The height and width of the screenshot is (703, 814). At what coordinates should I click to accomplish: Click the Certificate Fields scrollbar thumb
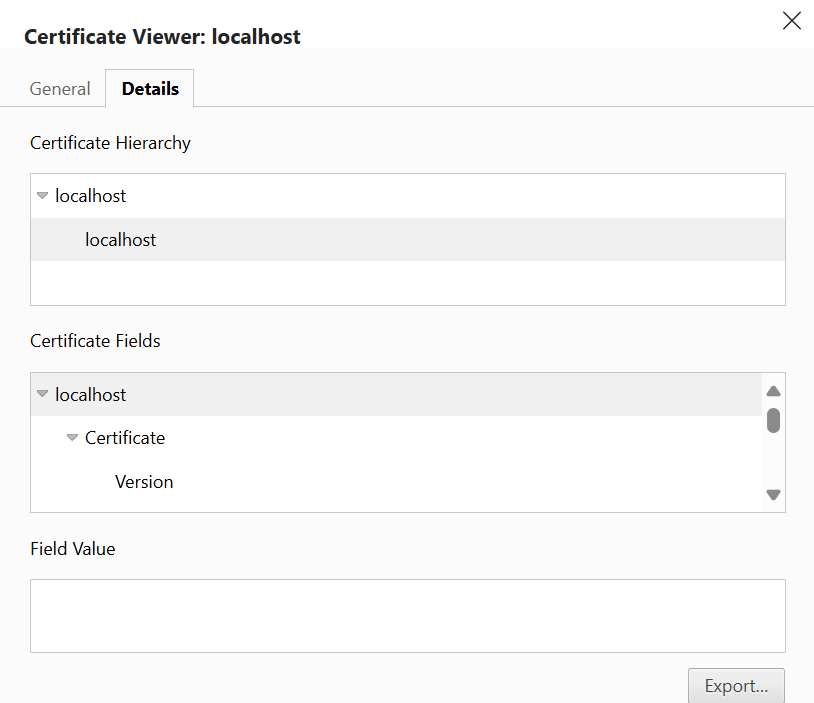(x=773, y=420)
